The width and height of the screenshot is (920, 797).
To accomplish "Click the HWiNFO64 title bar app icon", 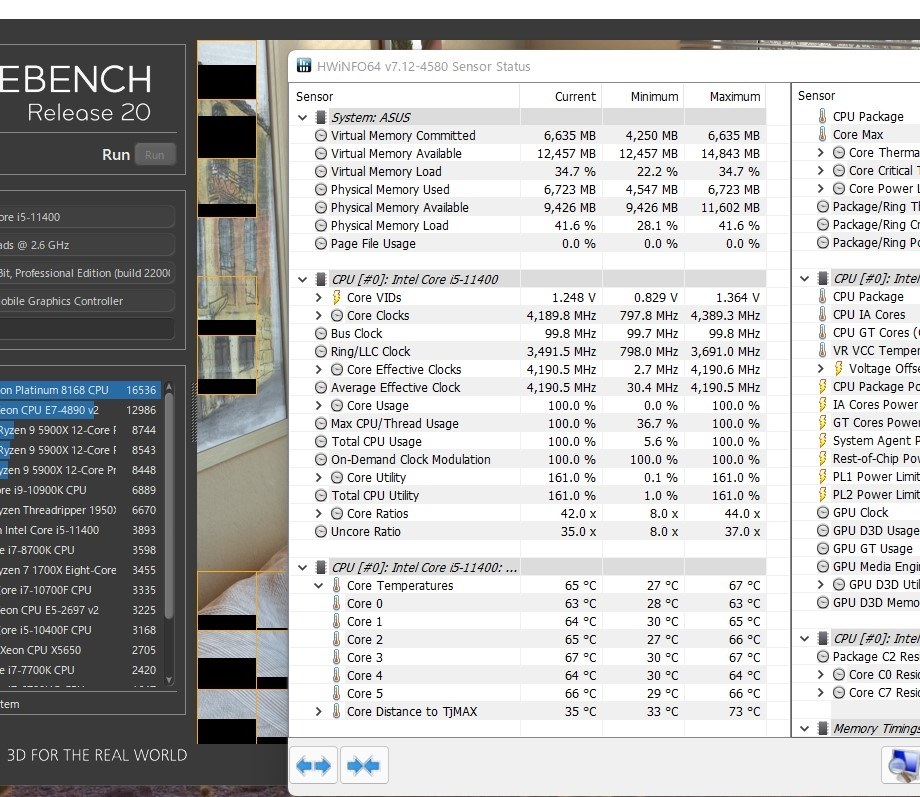I will point(303,66).
